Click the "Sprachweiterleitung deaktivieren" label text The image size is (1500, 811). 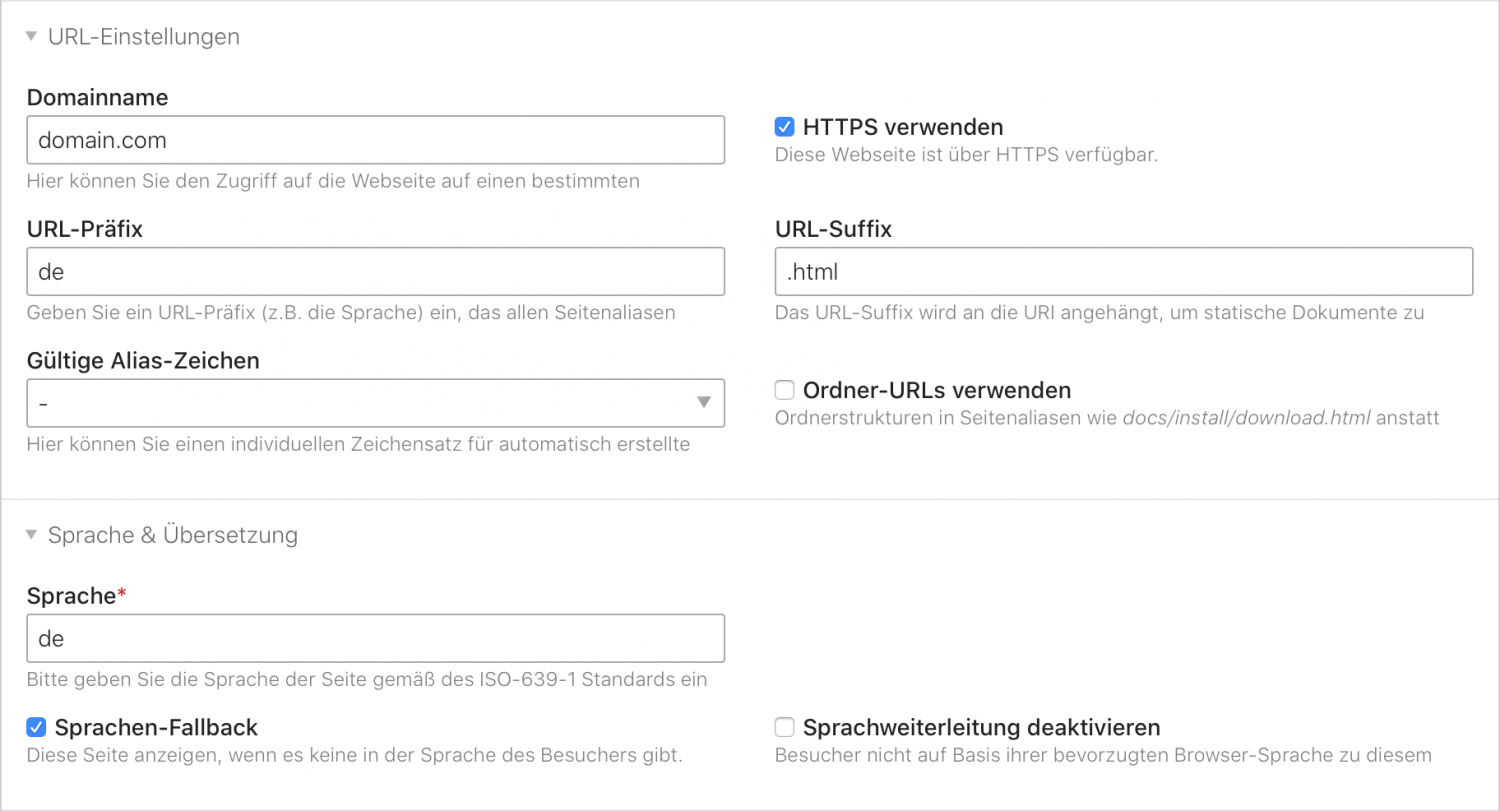click(x=980, y=727)
